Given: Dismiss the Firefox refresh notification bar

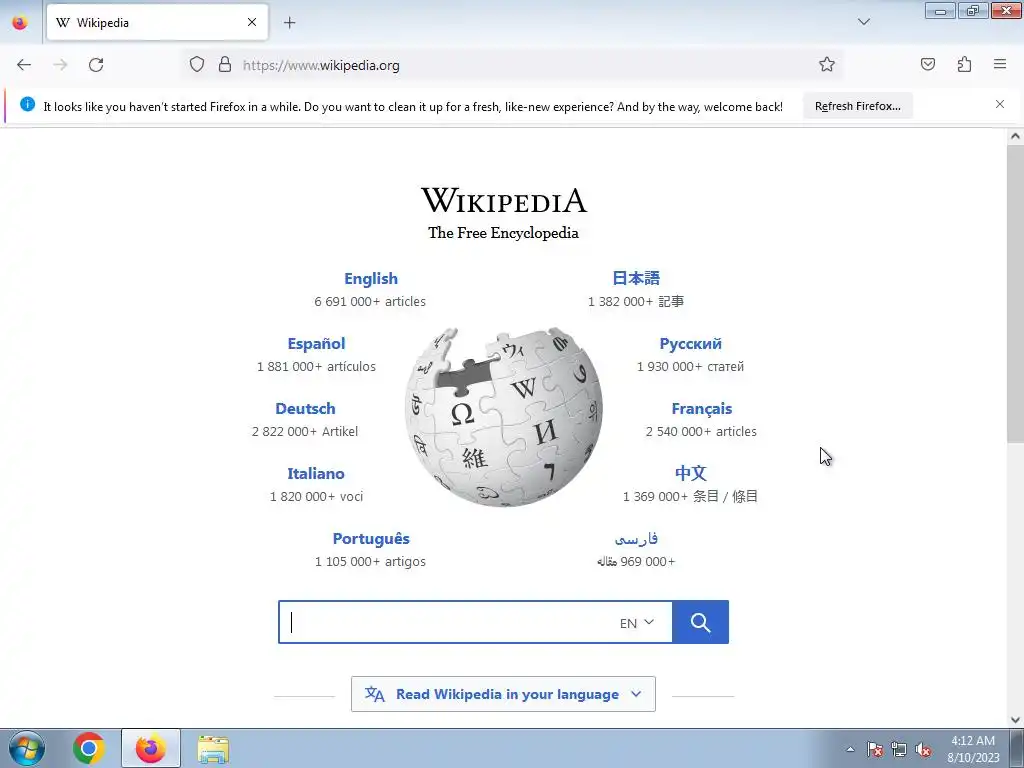Looking at the screenshot, I should click(x=999, y=104).
